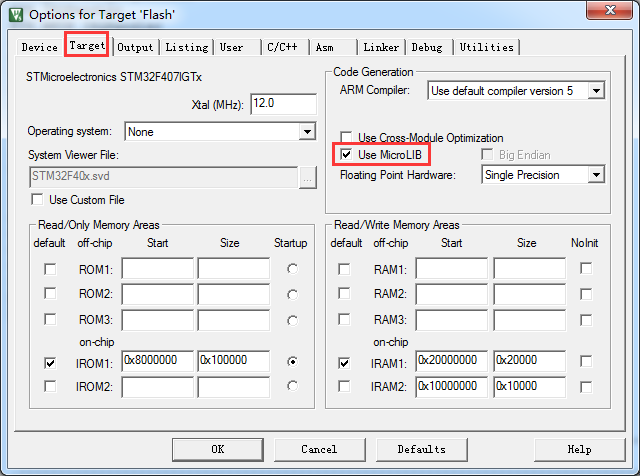Click the IROM1 Size field 0x100000
The width and height of the screenshot is (640, 476).
[233, 361]
